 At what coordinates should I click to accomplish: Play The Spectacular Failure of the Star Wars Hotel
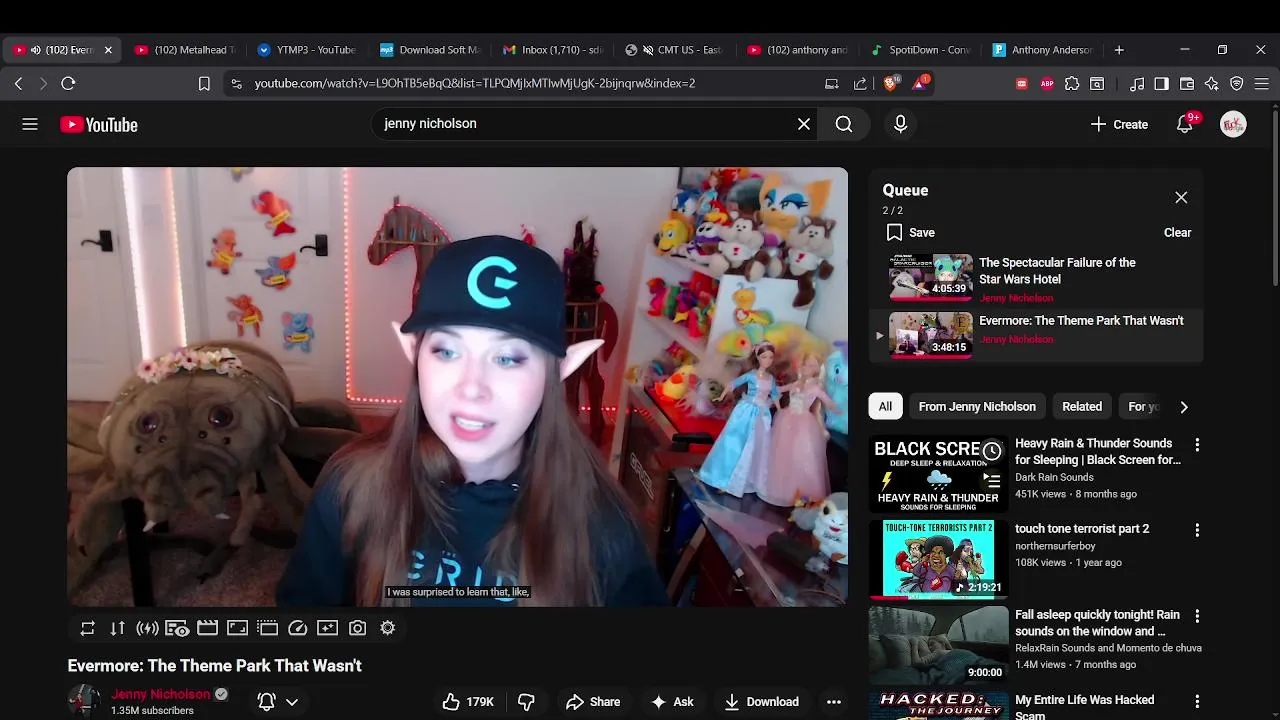(x=1035, y=279)
